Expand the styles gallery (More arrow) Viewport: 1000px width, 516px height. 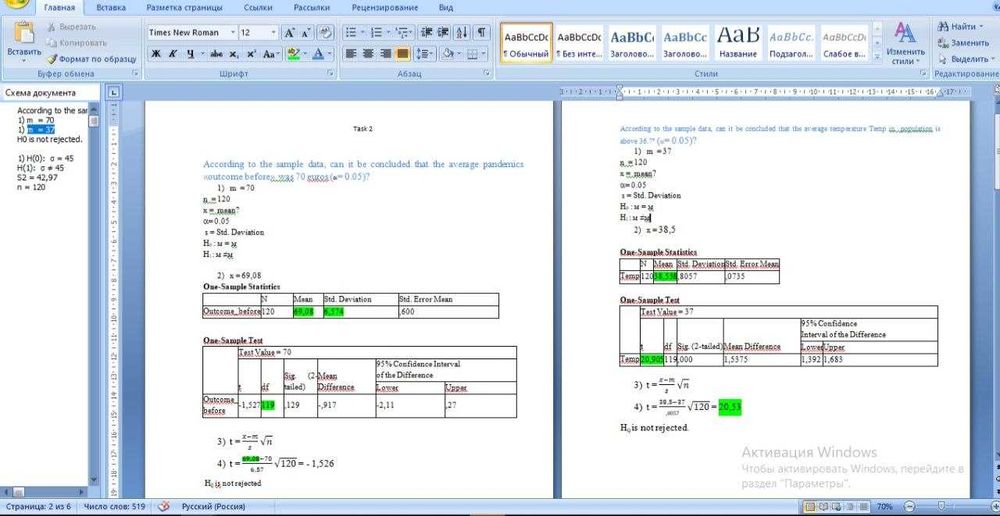[878, 57]
